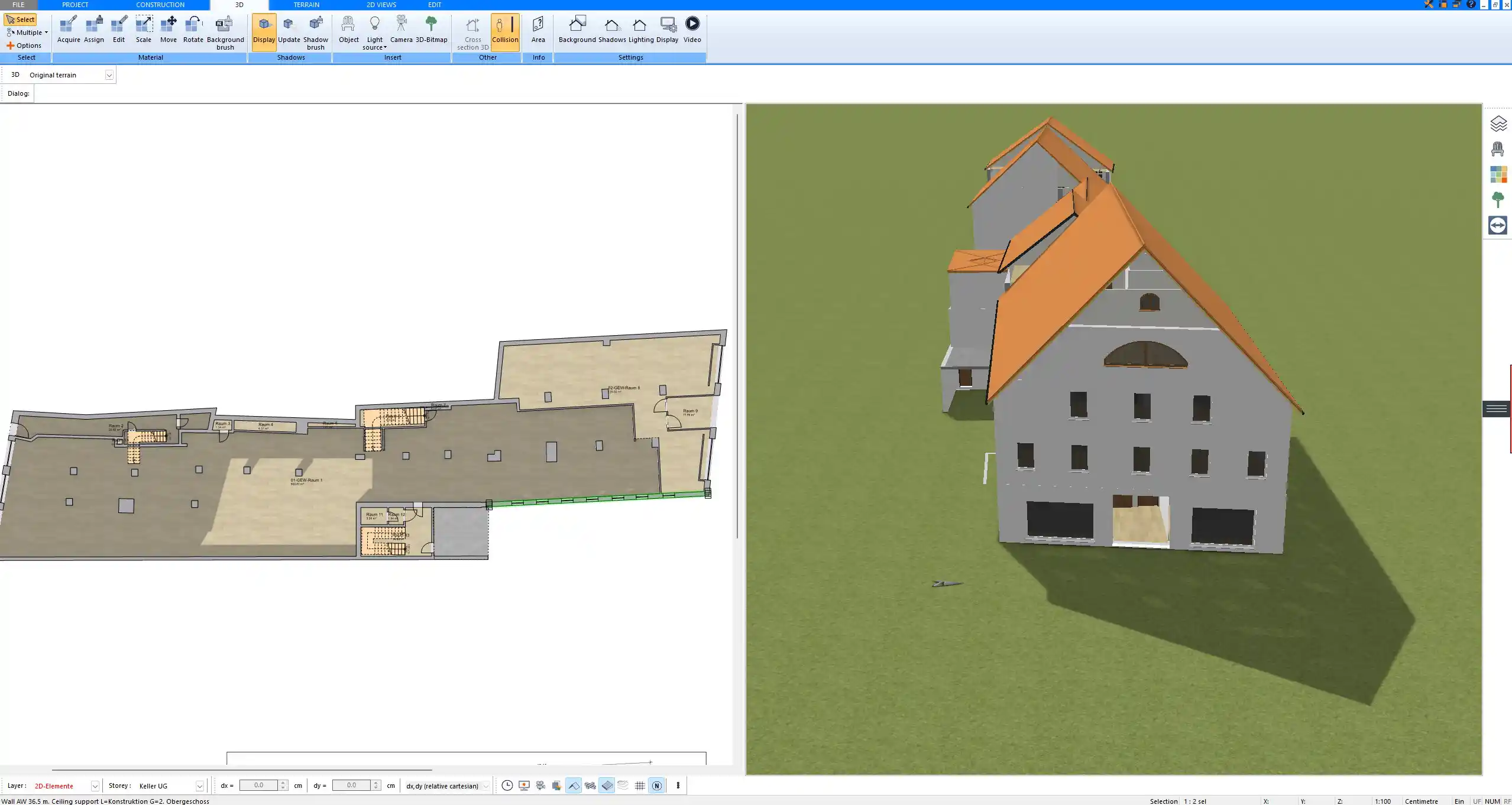Toggle the grid display icon

coord(640,785)
